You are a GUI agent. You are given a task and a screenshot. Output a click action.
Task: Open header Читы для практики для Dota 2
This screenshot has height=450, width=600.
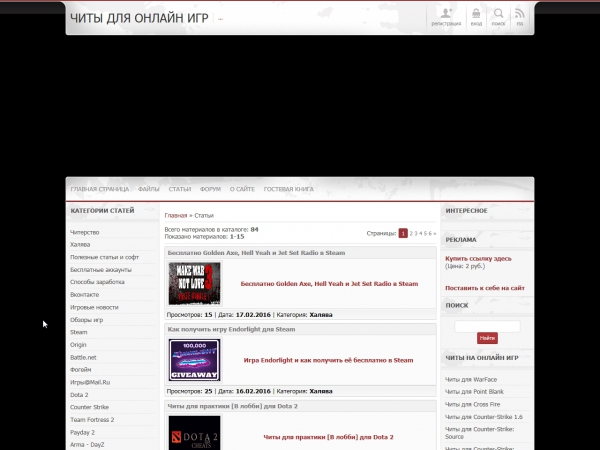232,406
